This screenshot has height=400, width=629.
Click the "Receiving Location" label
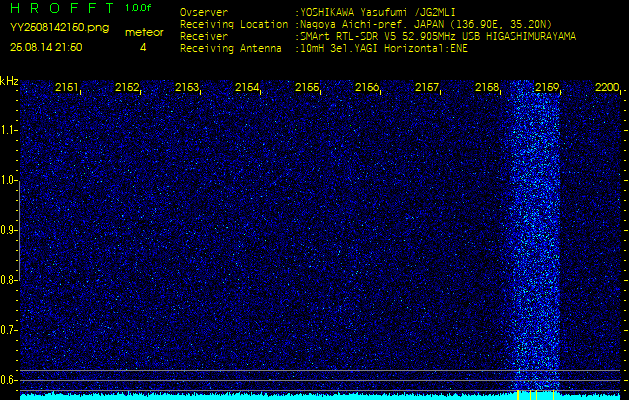234,24
